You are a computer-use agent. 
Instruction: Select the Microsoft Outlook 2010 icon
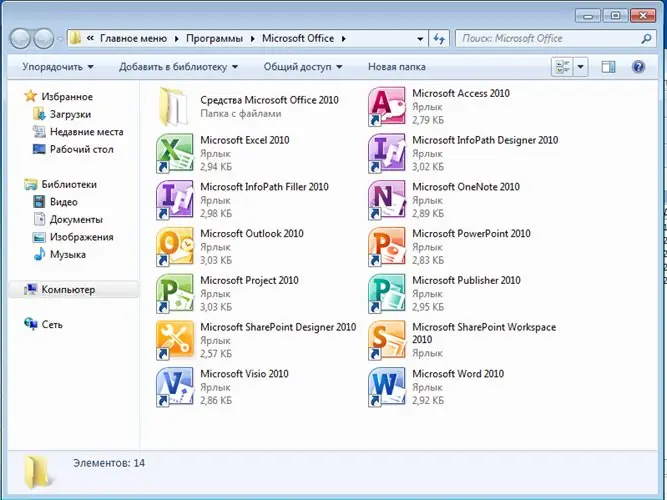pyautogui.click(x=175, y=247)
